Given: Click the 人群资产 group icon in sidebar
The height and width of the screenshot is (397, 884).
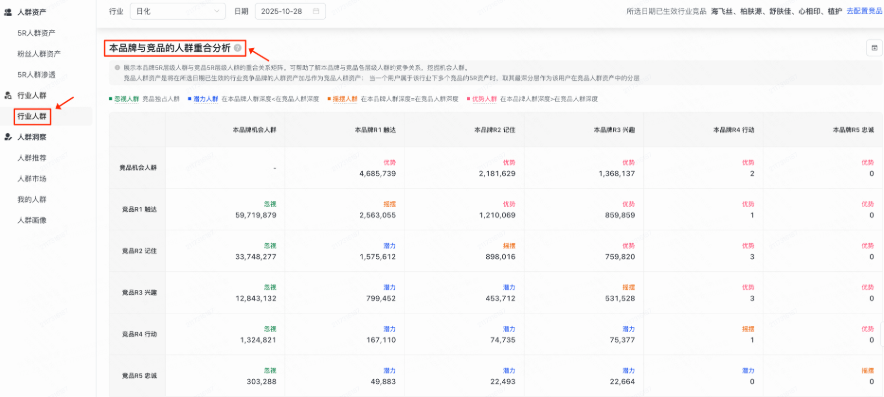Looking at the screenshot, I should click(8, 12).
